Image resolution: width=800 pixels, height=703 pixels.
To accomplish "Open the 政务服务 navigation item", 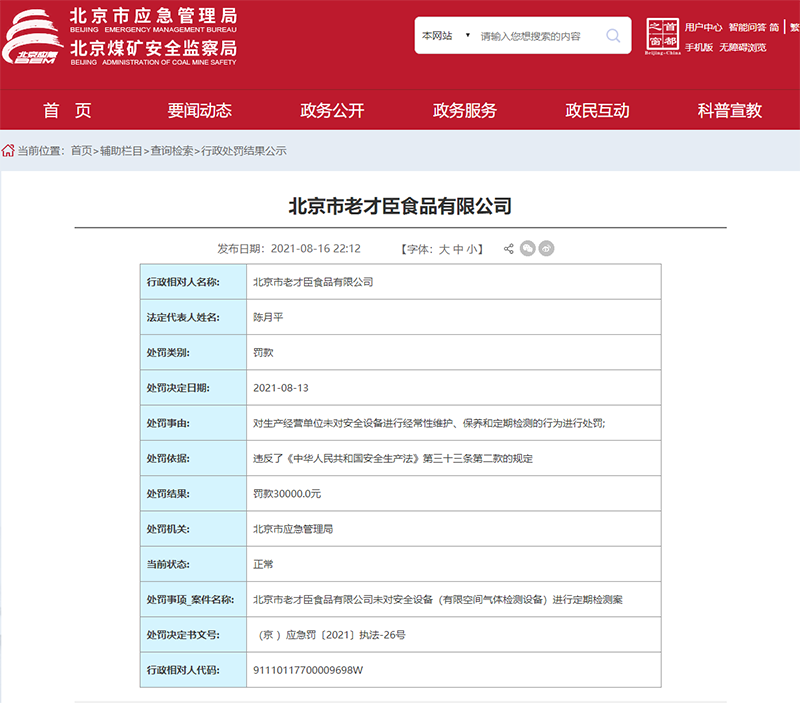I will point(465,110).
